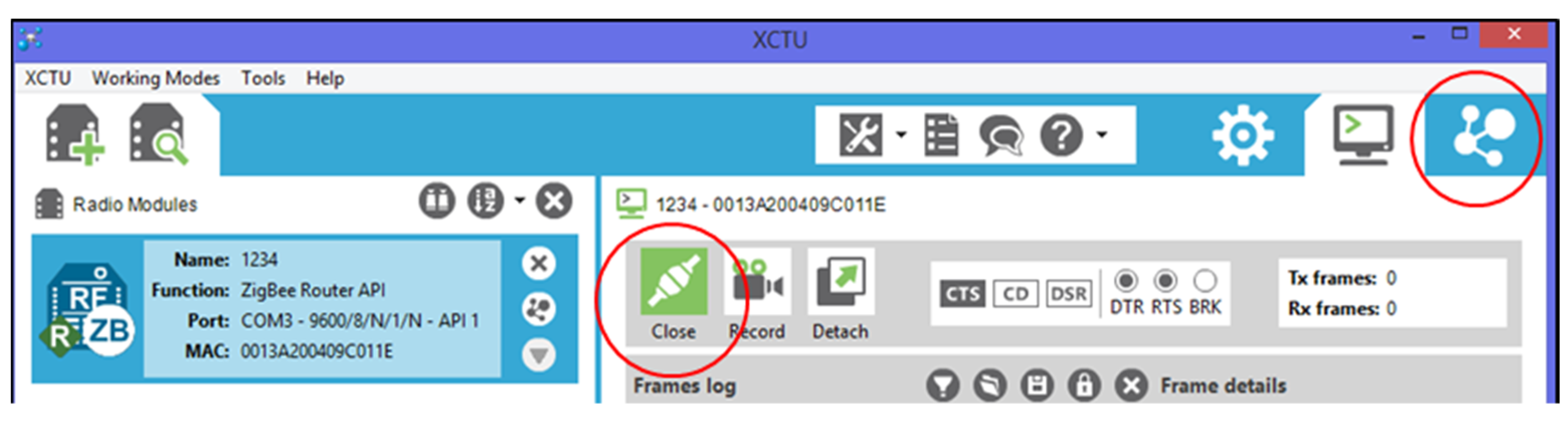
Task: Expand the Tools icon dropdown arrow
Action: tap(901, 135)
